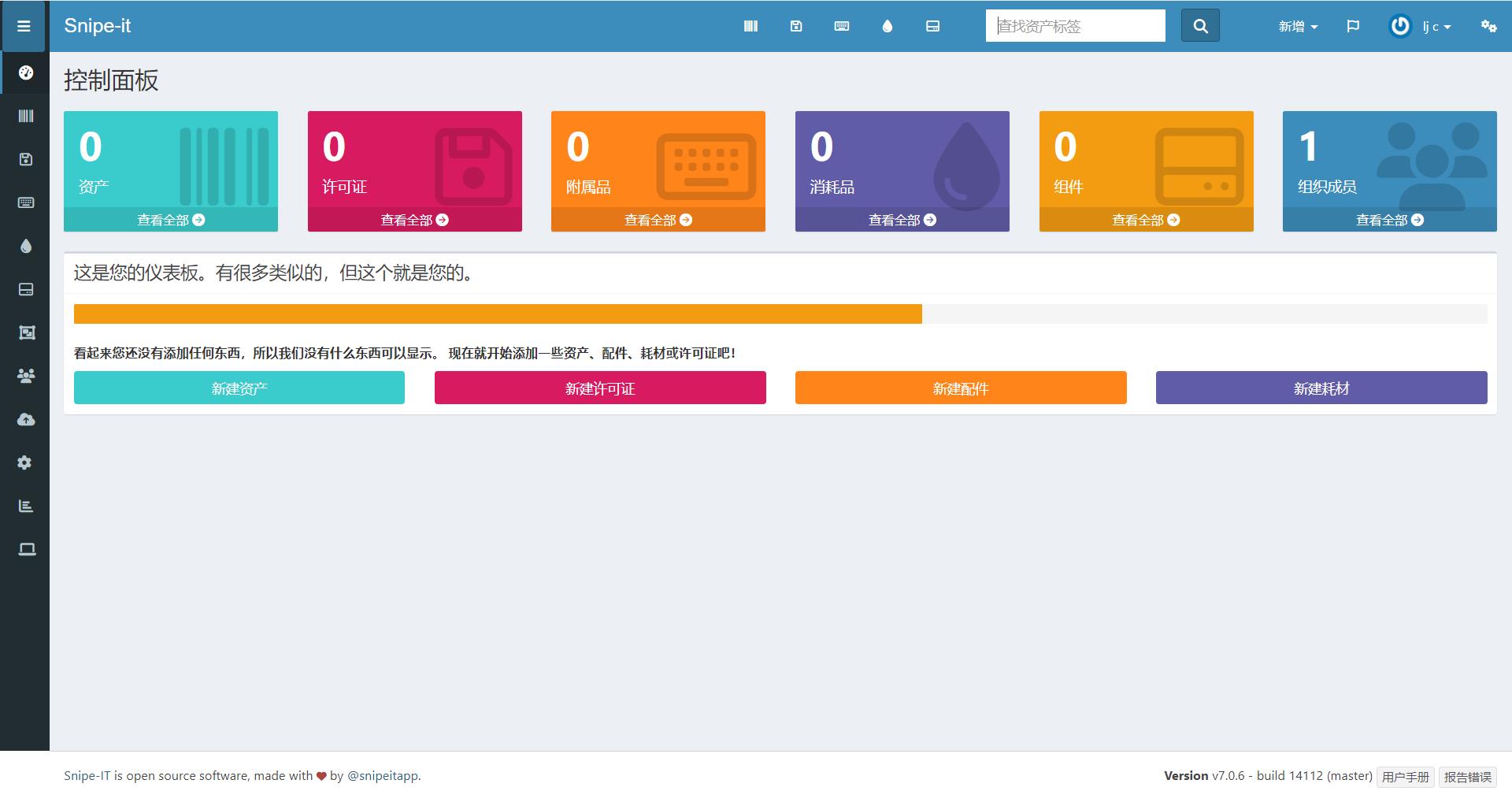Image resolution: width=1512 pixels, height=802 pixels.
Task: Click 查看全部 under 许可证 card
Action: pos(414,220)
